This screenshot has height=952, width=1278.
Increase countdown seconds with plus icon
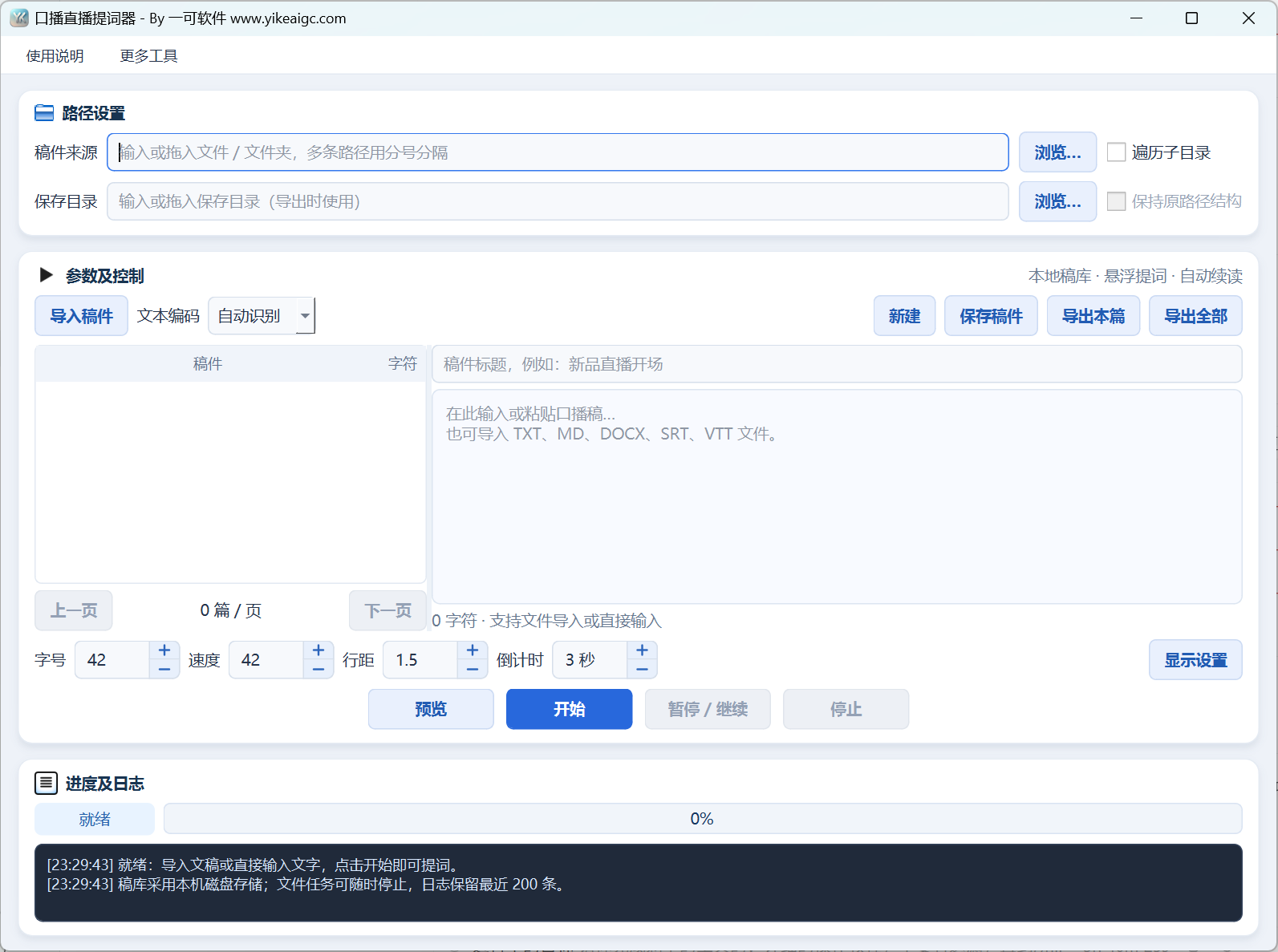tap(642, 650)
